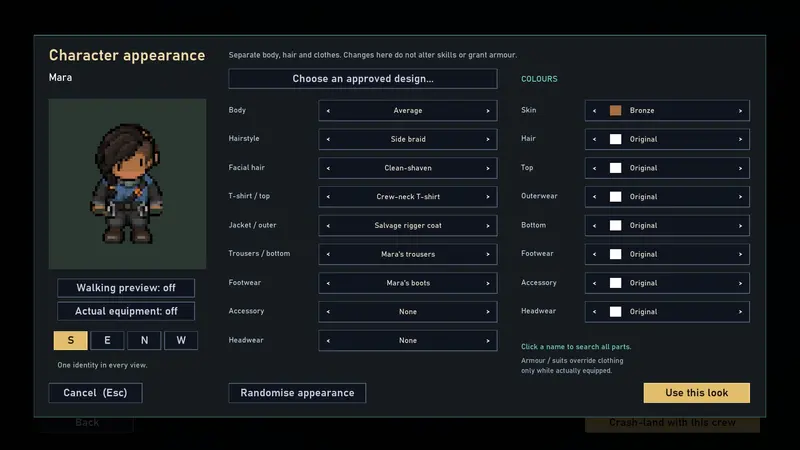Screen dimensions: 800x450
Task: Click next arrow for Mara's boots footwear
Action: (x=488, y=283)
